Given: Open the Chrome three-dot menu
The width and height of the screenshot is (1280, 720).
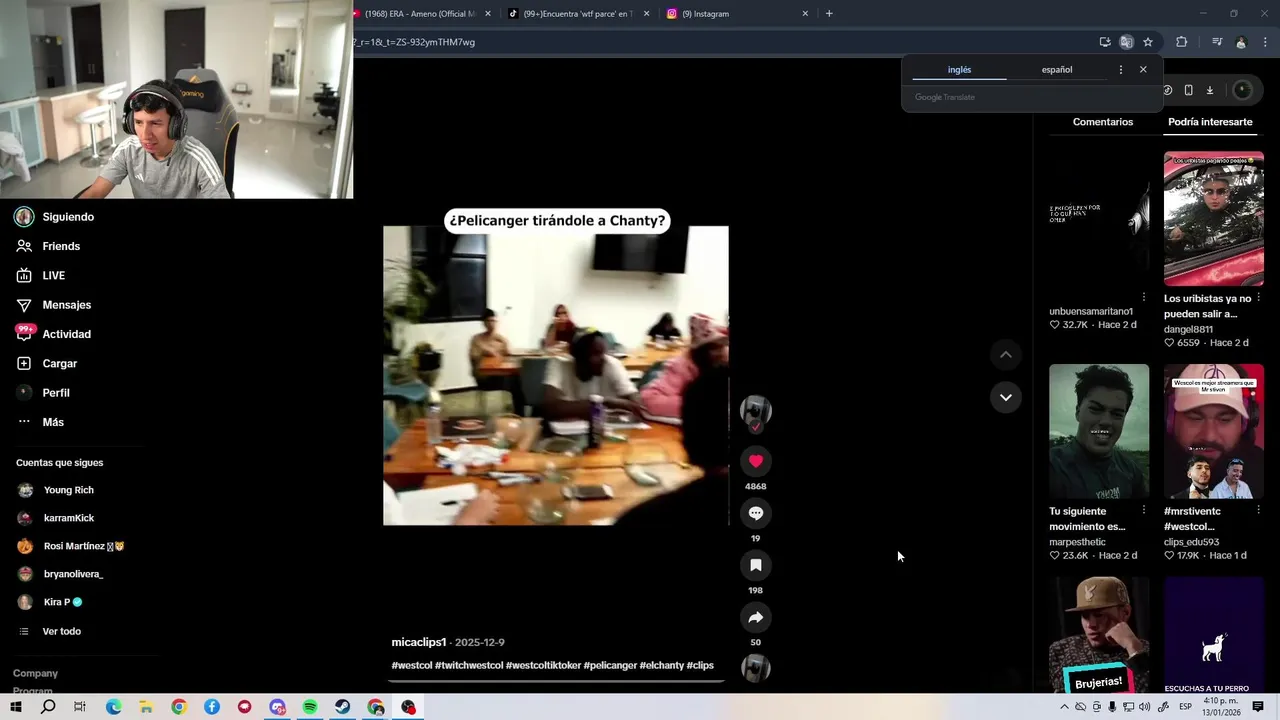Looking at the screenshot, I should point(1266,42).
